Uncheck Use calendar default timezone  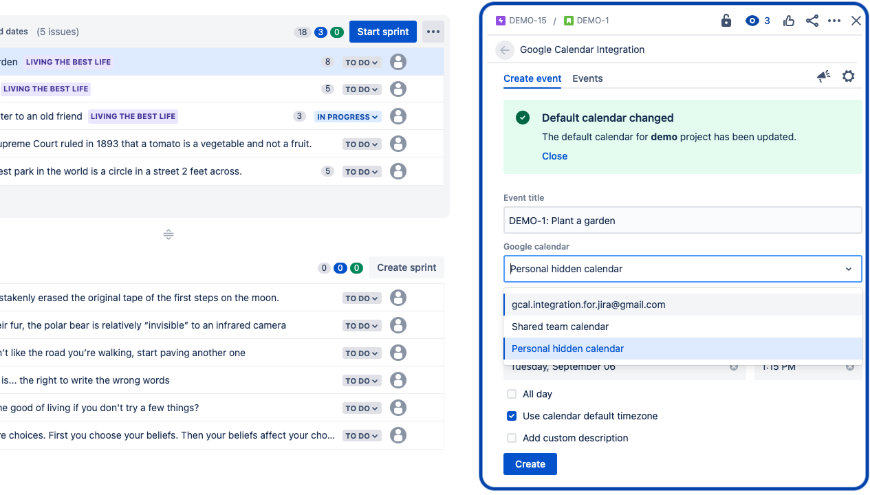click(x=512, y=416)
